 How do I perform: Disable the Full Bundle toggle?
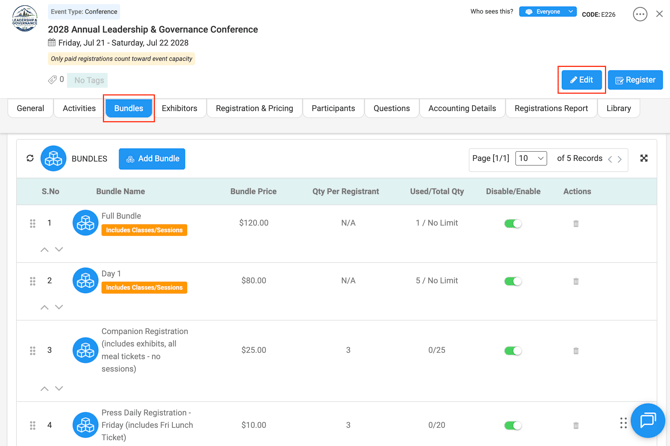click(513, 223)
